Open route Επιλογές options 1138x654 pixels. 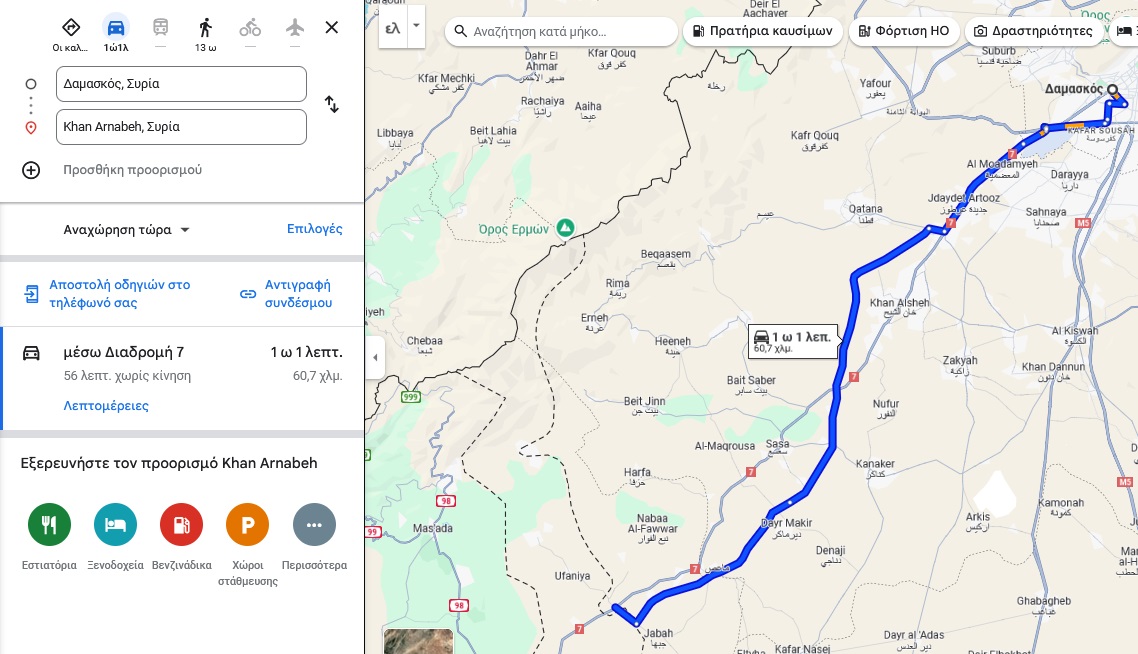pos(314,229)
